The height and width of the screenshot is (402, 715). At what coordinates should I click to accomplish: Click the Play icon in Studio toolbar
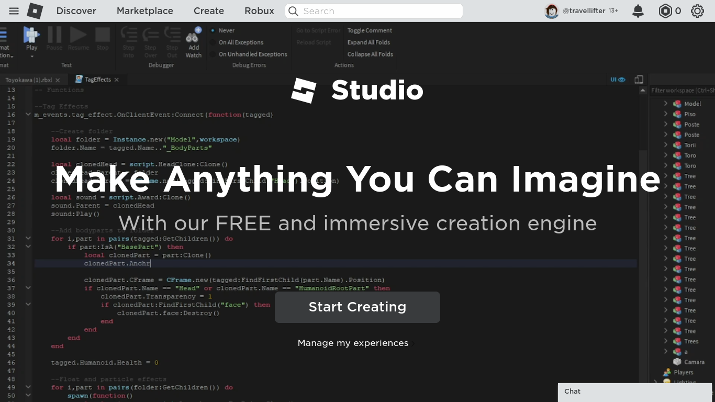31,36
